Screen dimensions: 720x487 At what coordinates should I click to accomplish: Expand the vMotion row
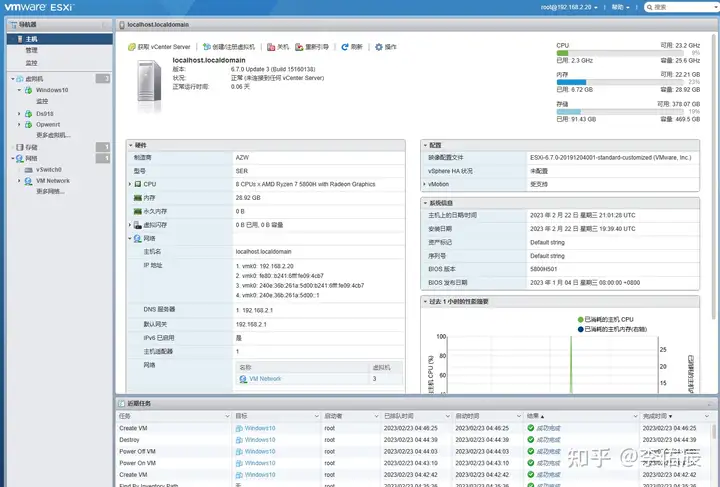[x=424, y=184]
